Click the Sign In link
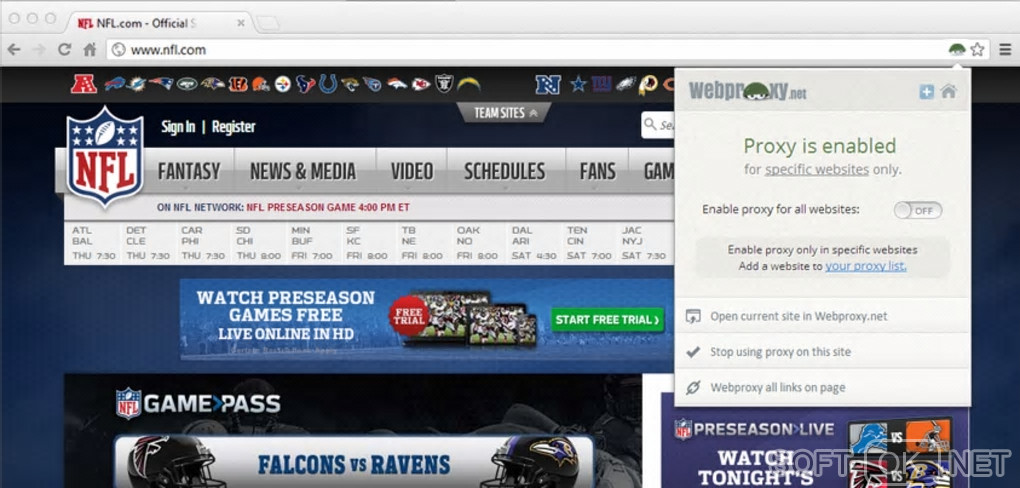1020x488 pixels. pos(178,127)
